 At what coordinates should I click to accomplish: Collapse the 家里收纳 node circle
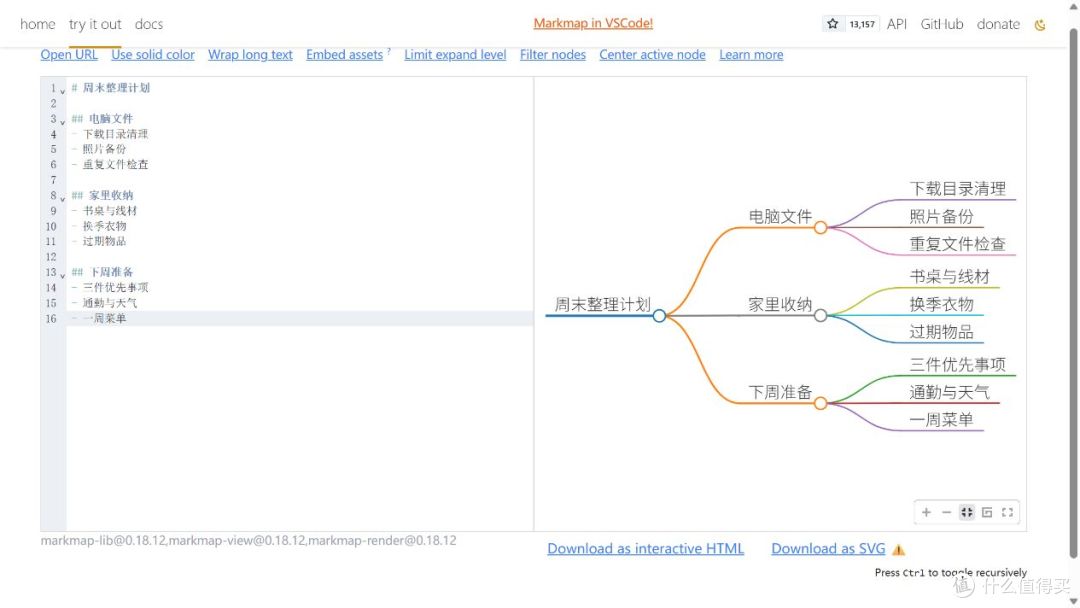click(x=820, y=316)
